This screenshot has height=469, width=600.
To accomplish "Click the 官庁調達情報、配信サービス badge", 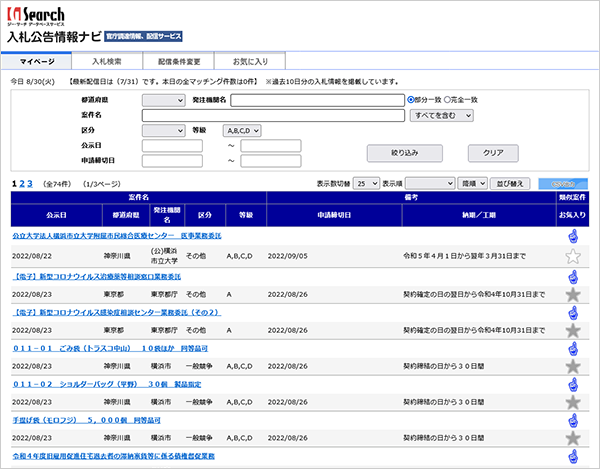I will tap(143, 36).
